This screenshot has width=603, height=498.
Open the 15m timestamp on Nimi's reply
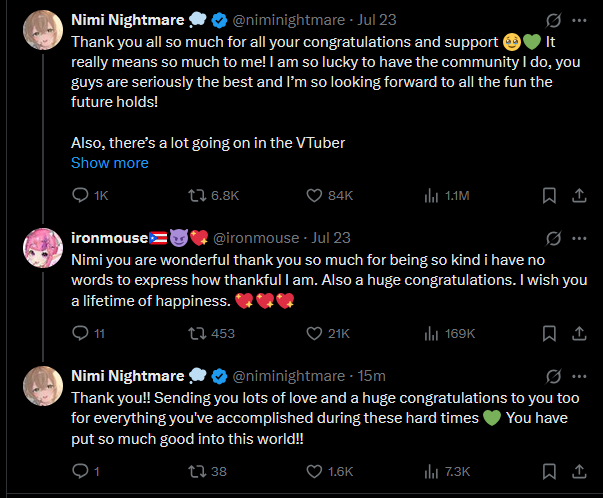pos(372,375)
